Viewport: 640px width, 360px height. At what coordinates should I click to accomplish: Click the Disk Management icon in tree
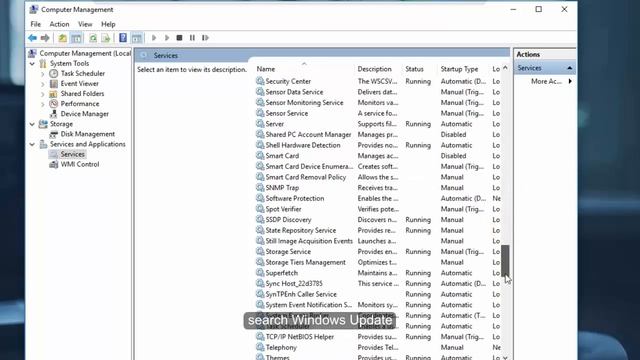click(x=53, y=134)
